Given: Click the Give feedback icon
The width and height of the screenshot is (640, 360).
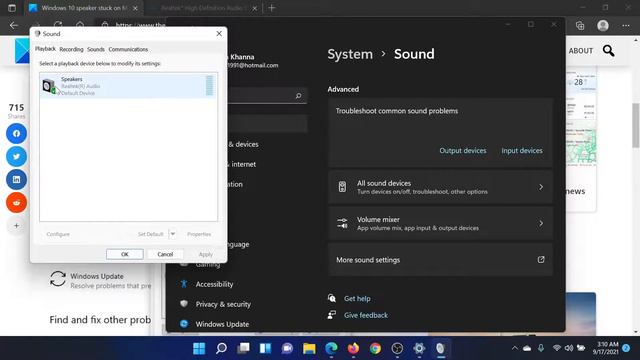Looking at the screenshot, I should tap(332, 315).
